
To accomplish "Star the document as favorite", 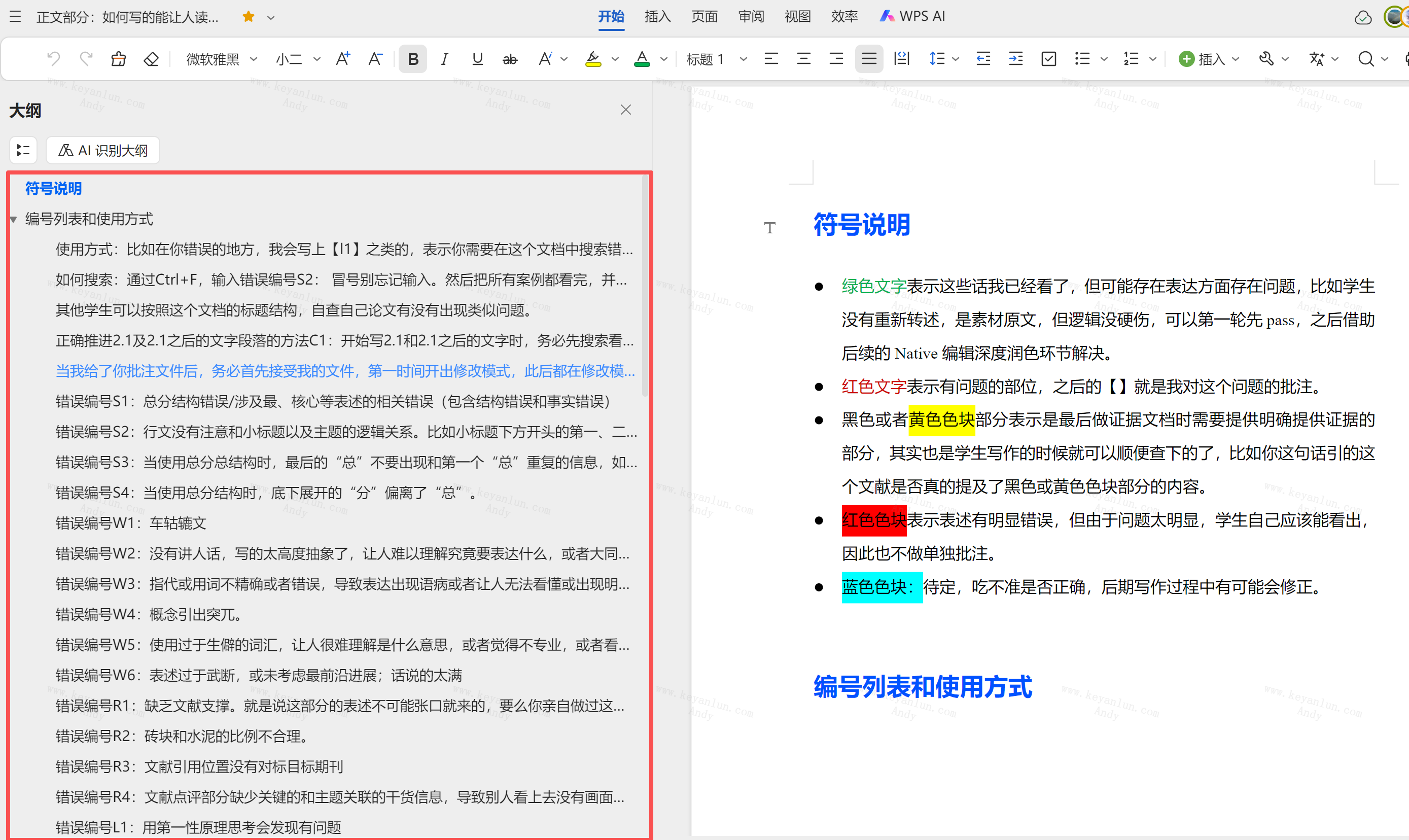I will 249,16.
